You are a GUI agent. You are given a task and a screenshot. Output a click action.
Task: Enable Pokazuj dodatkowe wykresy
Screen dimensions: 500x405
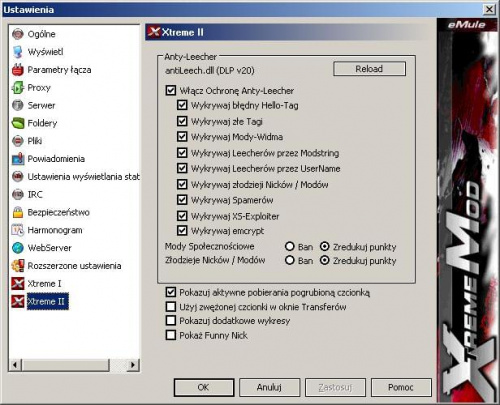point(171,320)
